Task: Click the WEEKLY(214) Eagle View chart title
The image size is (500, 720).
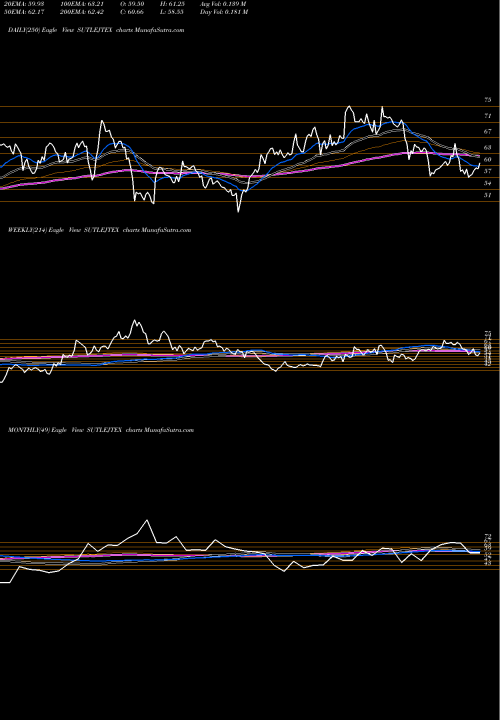Action: pos(99,230)
